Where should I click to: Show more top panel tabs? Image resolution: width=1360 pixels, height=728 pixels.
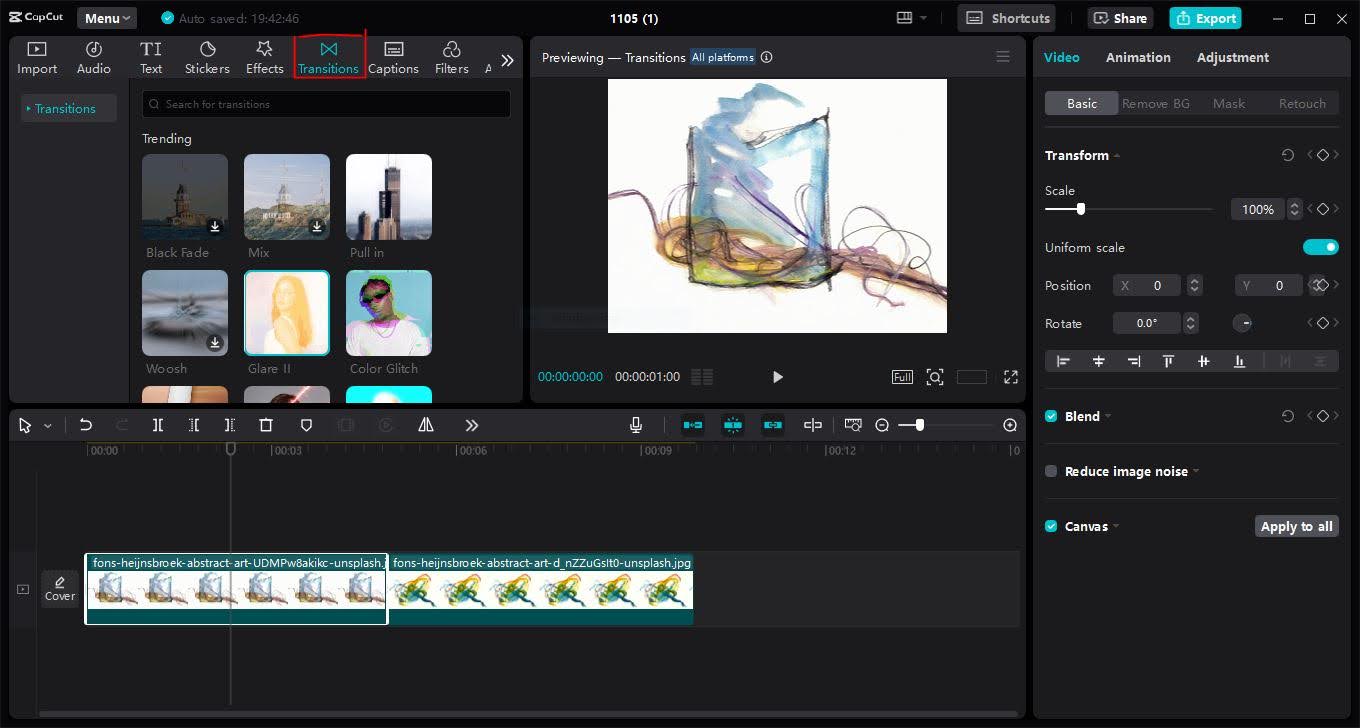coord(508,60)
